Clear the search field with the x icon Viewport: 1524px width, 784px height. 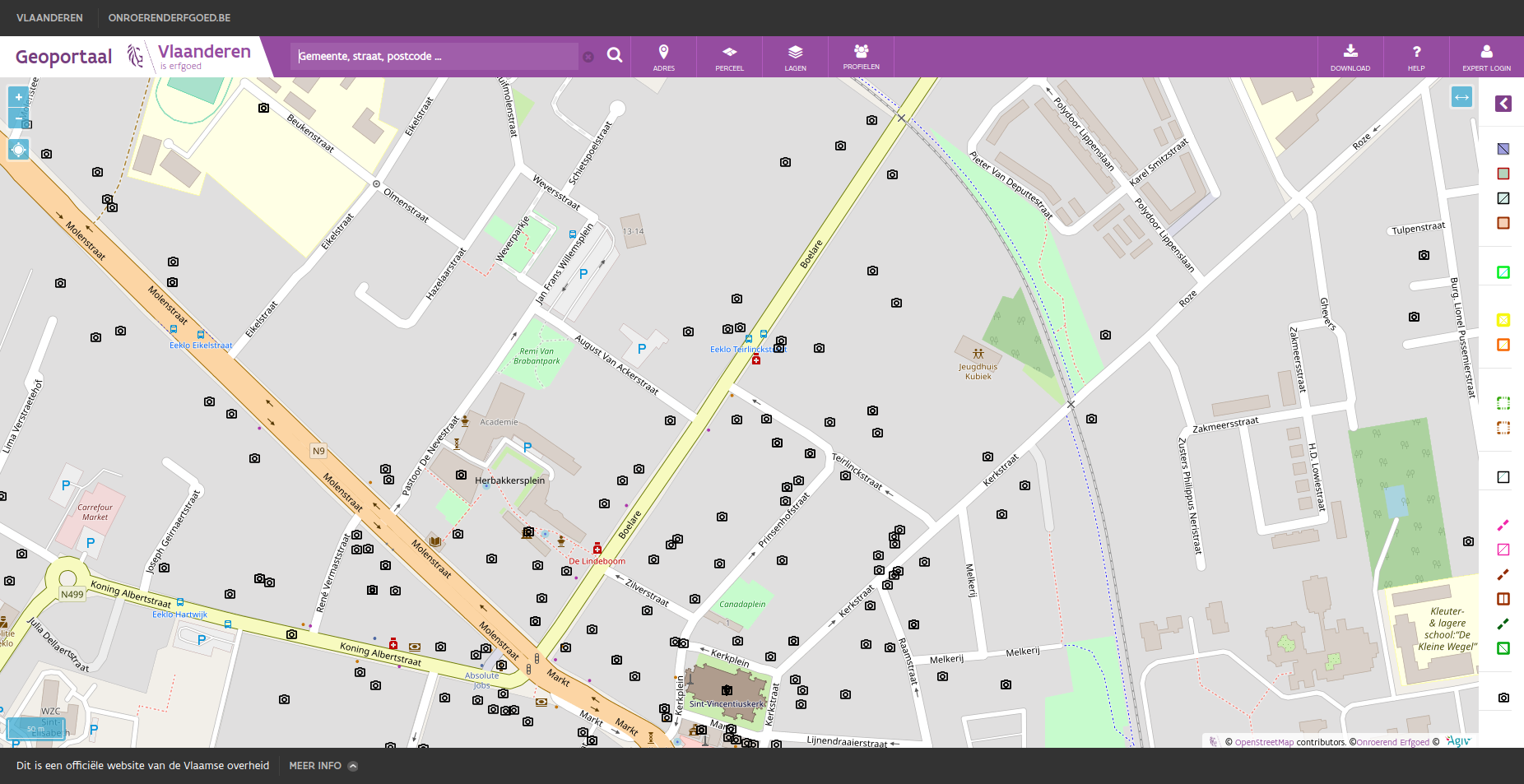[588, 57]
